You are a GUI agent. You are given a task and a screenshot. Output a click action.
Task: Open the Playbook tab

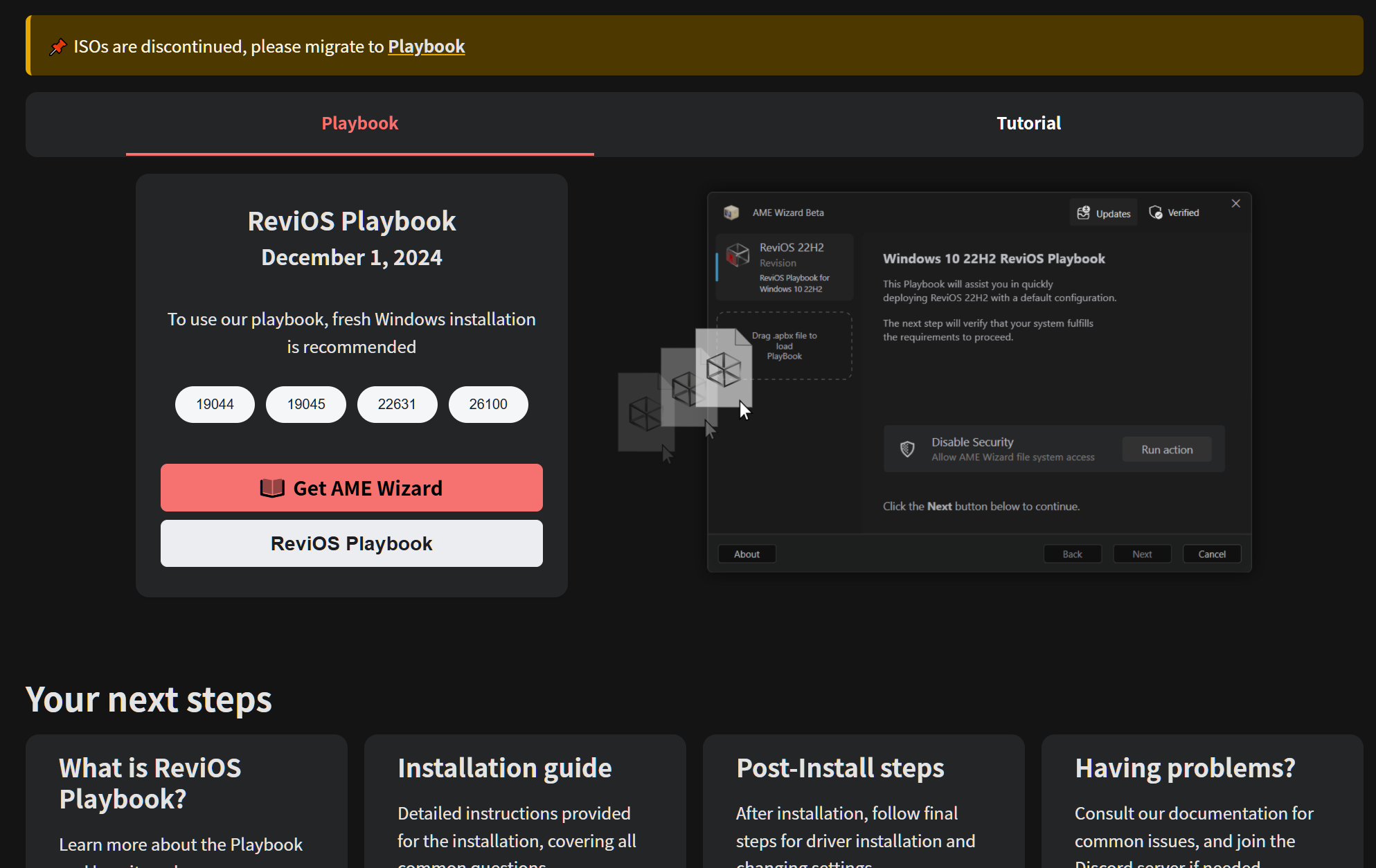(x=359, y=123)
